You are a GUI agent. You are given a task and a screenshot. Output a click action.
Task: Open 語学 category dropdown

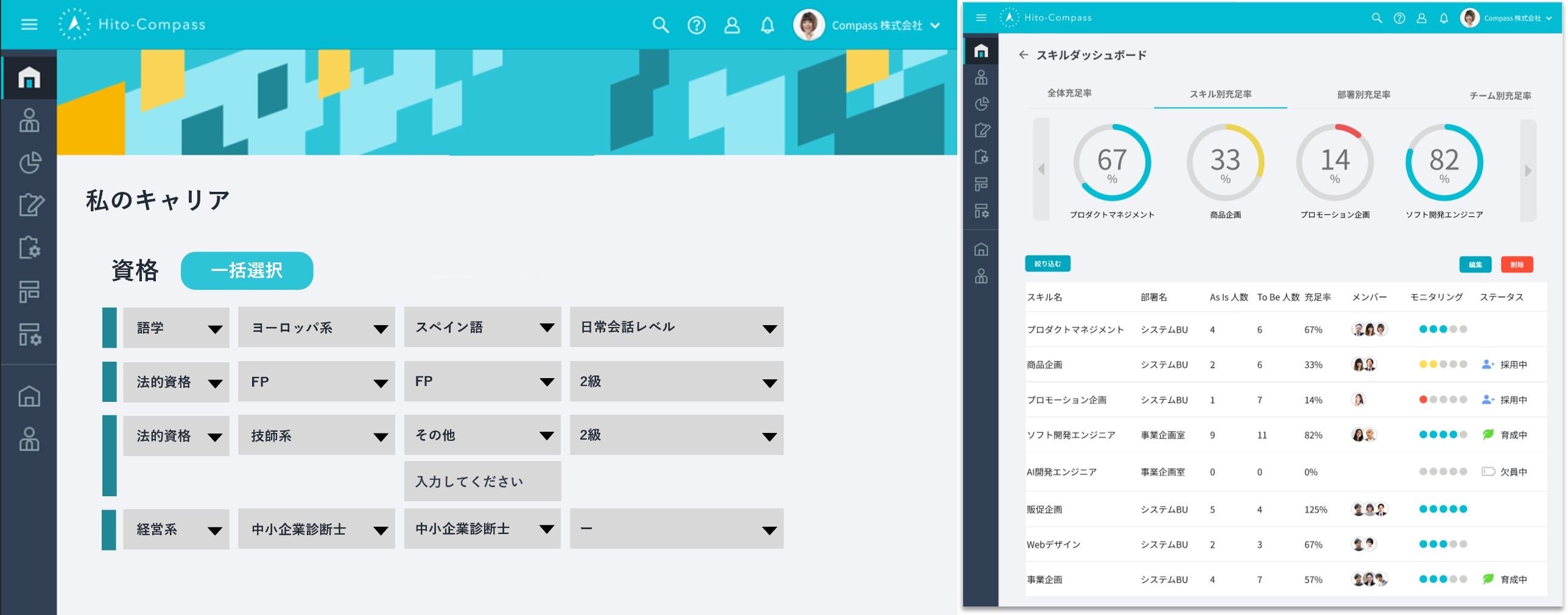(176, 328)
